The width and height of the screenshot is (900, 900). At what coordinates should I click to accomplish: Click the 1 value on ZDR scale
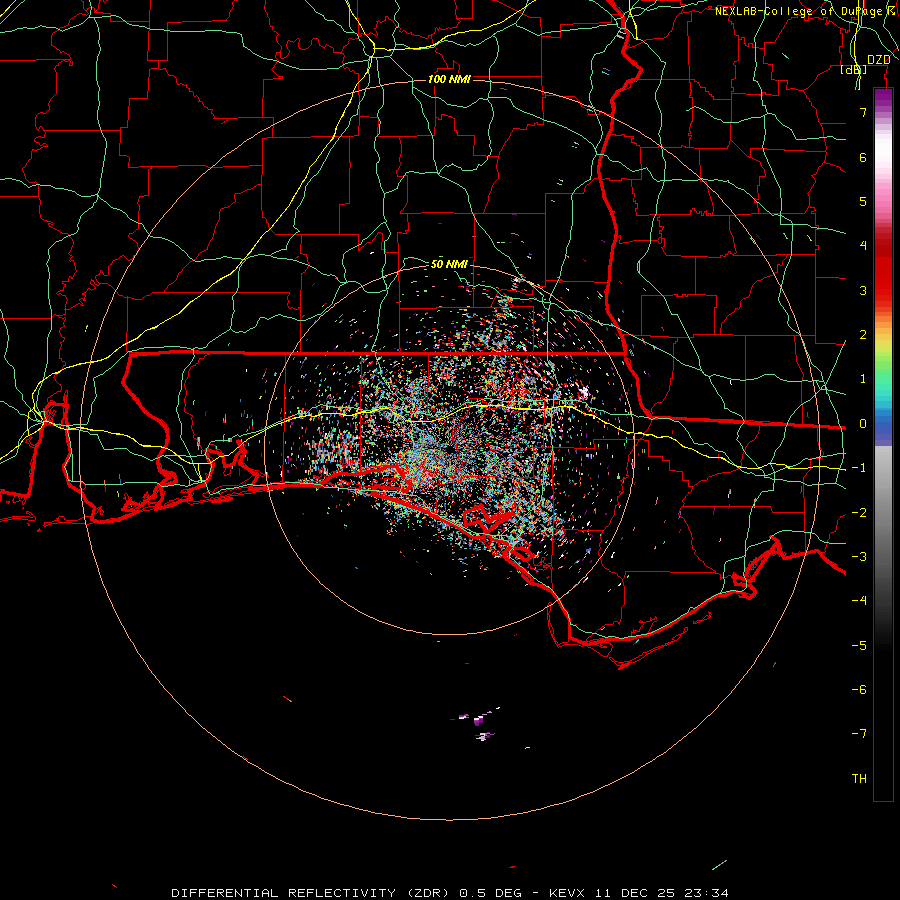(x=863, y=379)
